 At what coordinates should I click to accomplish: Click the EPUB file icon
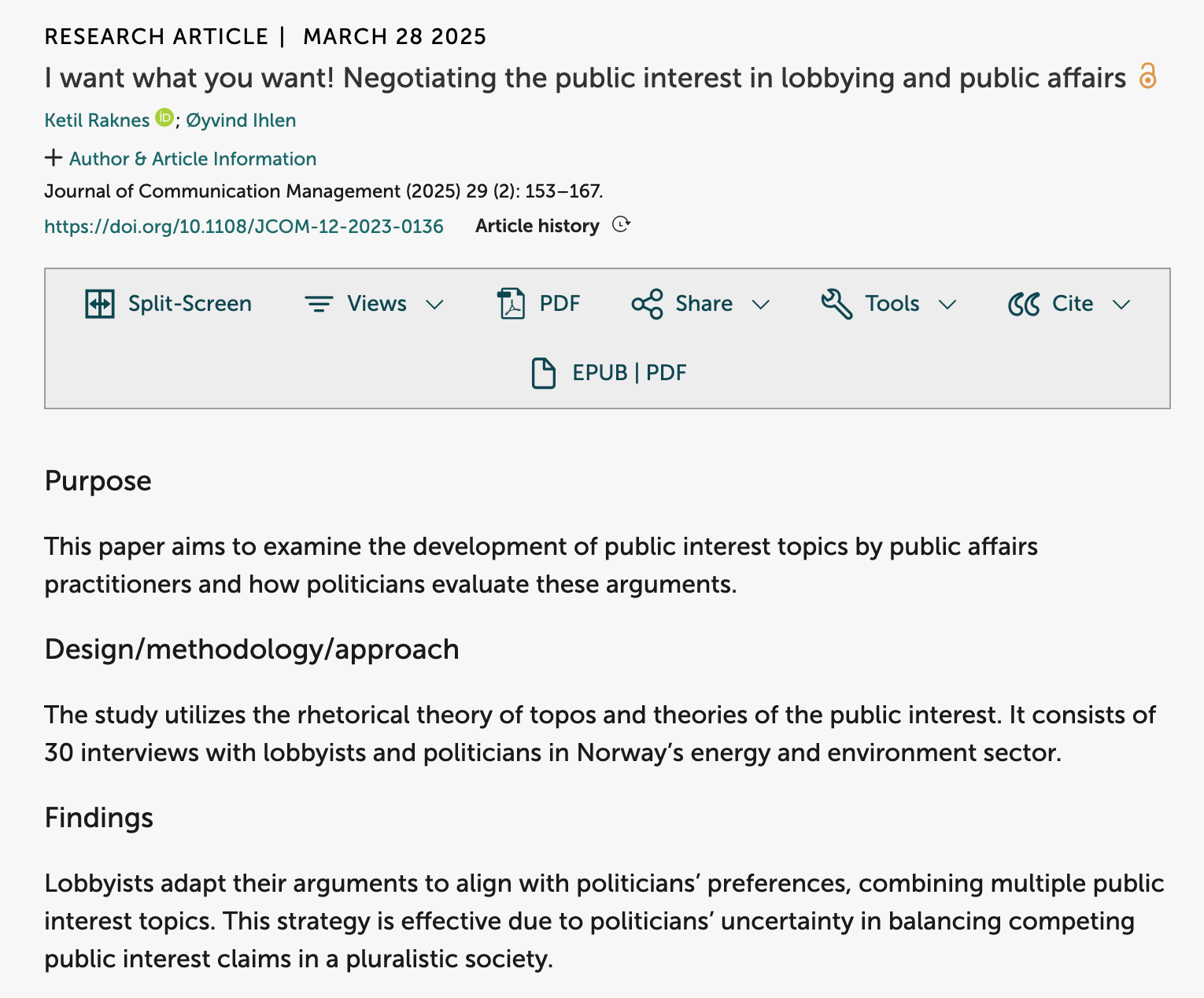pos(543,373)
